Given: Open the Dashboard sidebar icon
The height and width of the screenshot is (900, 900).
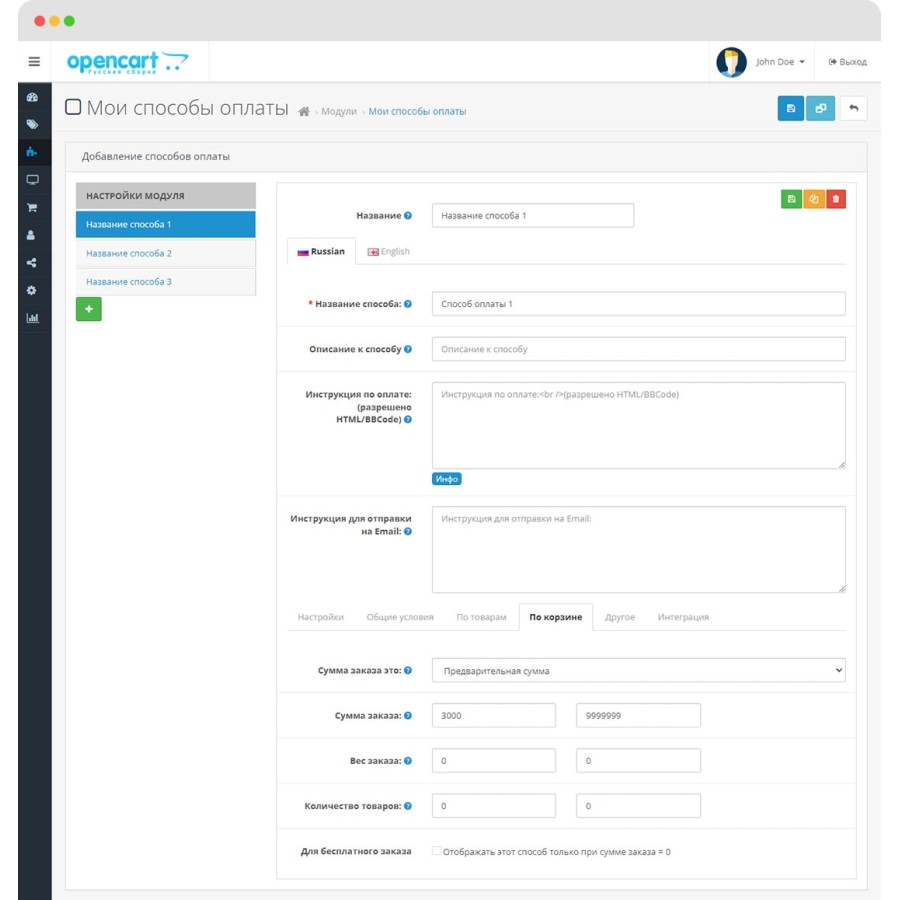Looking at the screenshot, I should click(x=32, y=97).
